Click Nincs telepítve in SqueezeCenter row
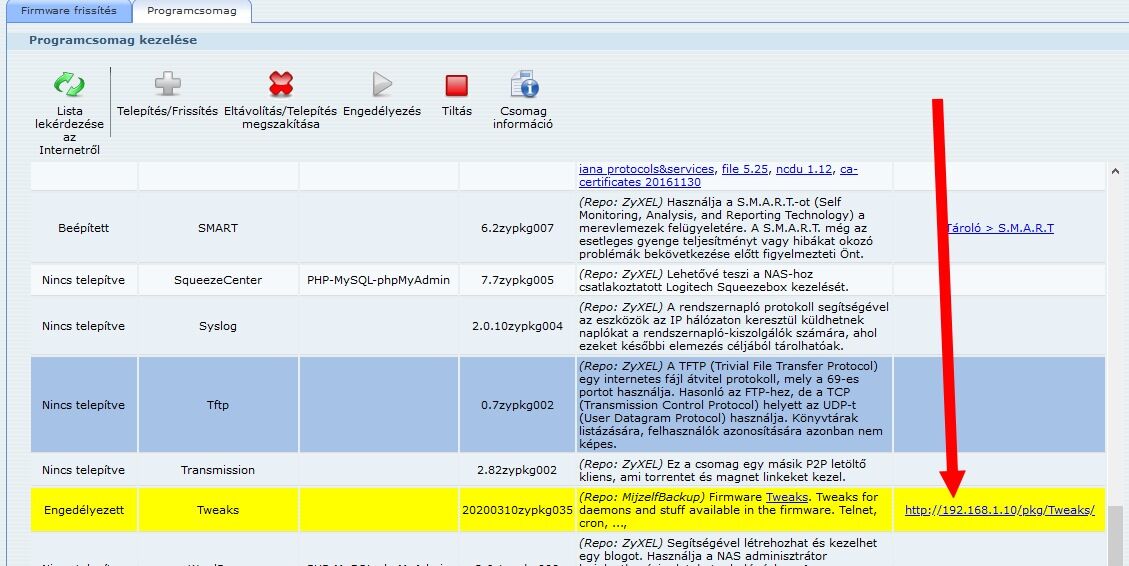Image resolution: width=1129 pixels, height=566 pixels. tap(84, 279)
